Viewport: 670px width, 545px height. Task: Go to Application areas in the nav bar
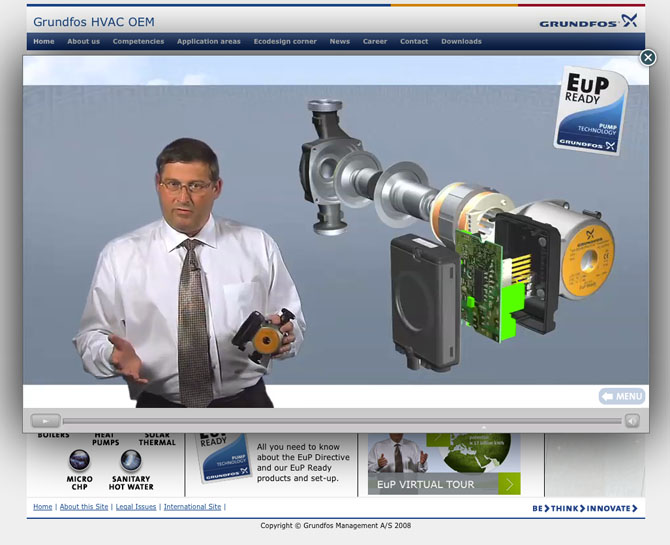pos(209,41)
